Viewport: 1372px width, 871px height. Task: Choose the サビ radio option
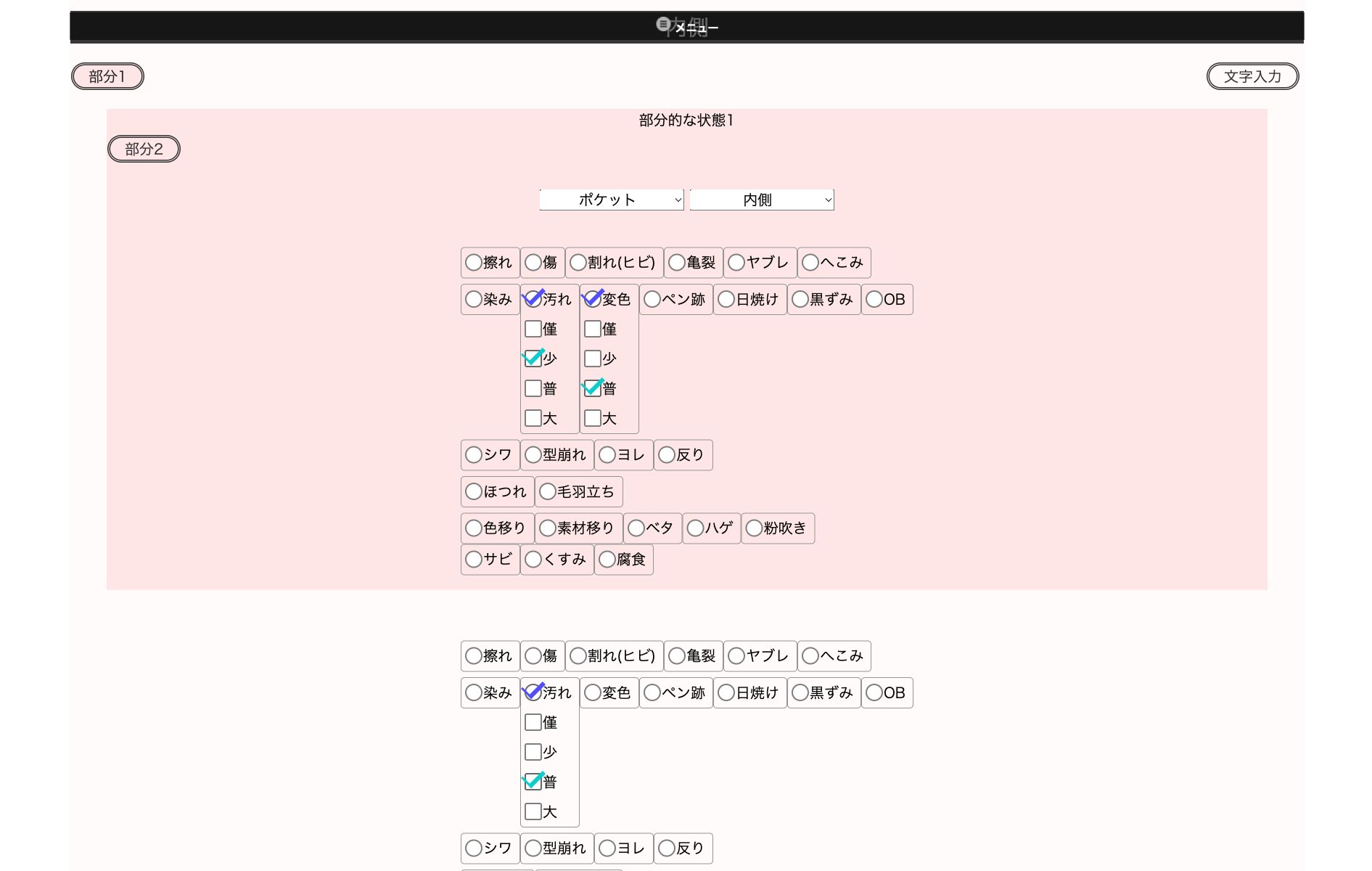tap(474, 559)
